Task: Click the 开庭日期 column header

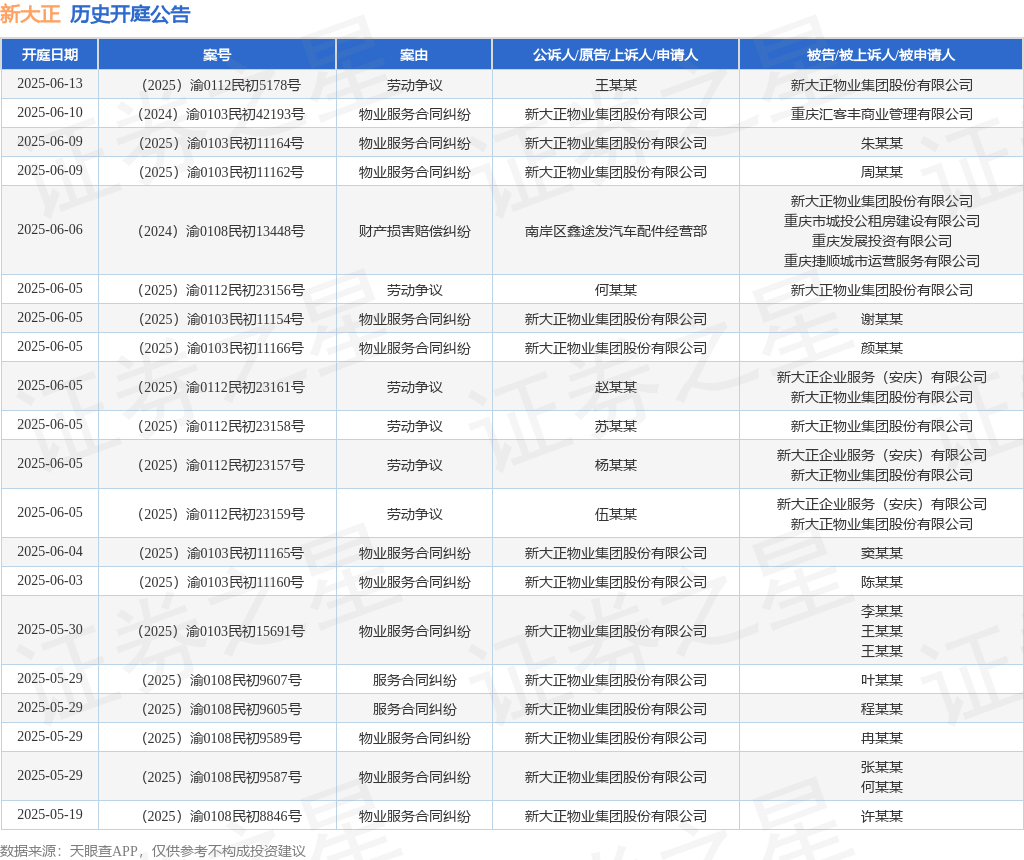Action: 50,55
